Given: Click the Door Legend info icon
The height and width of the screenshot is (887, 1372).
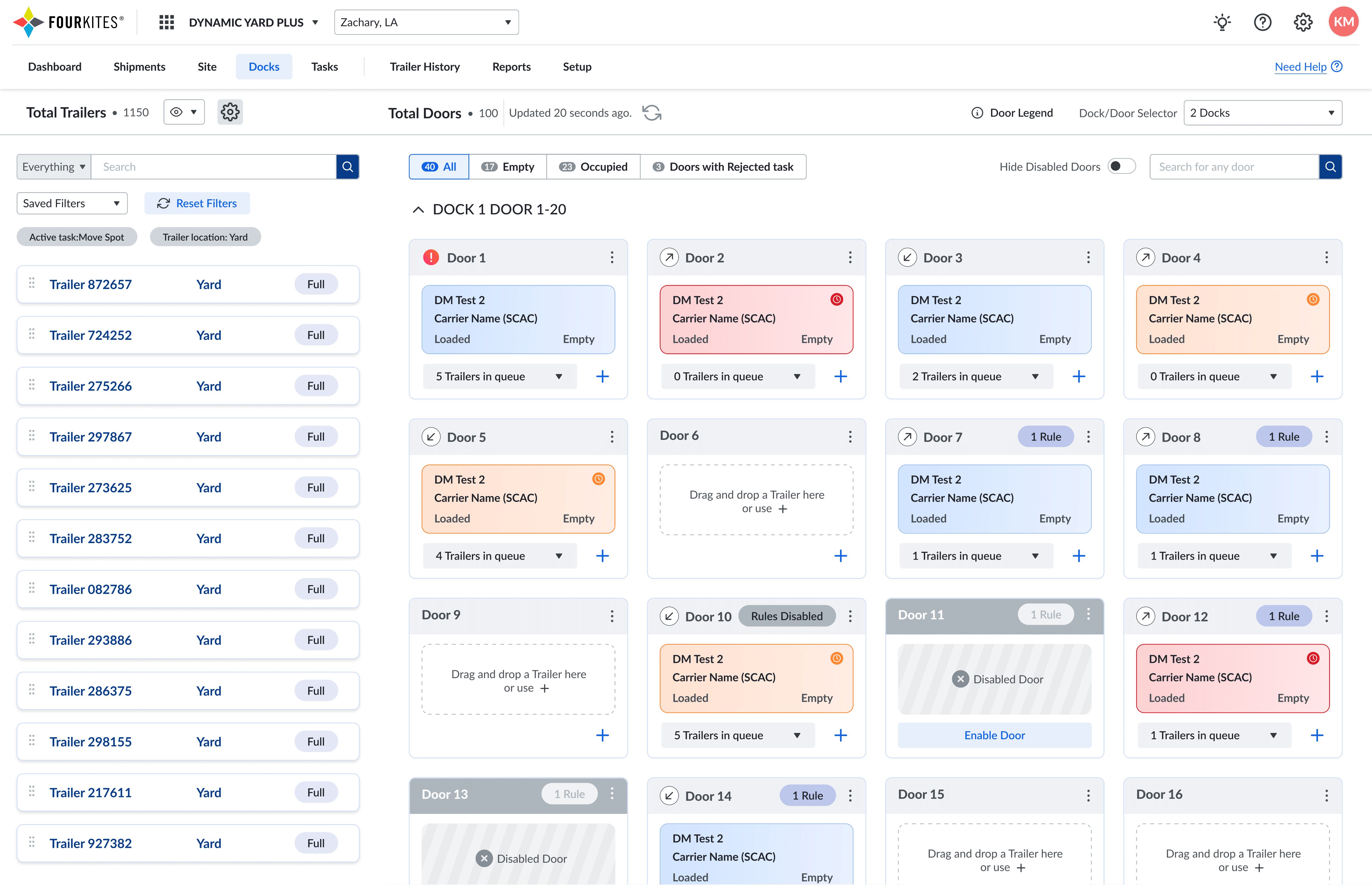Looking at the screenshot, I should pyautogui.click(x=977, y=113).
